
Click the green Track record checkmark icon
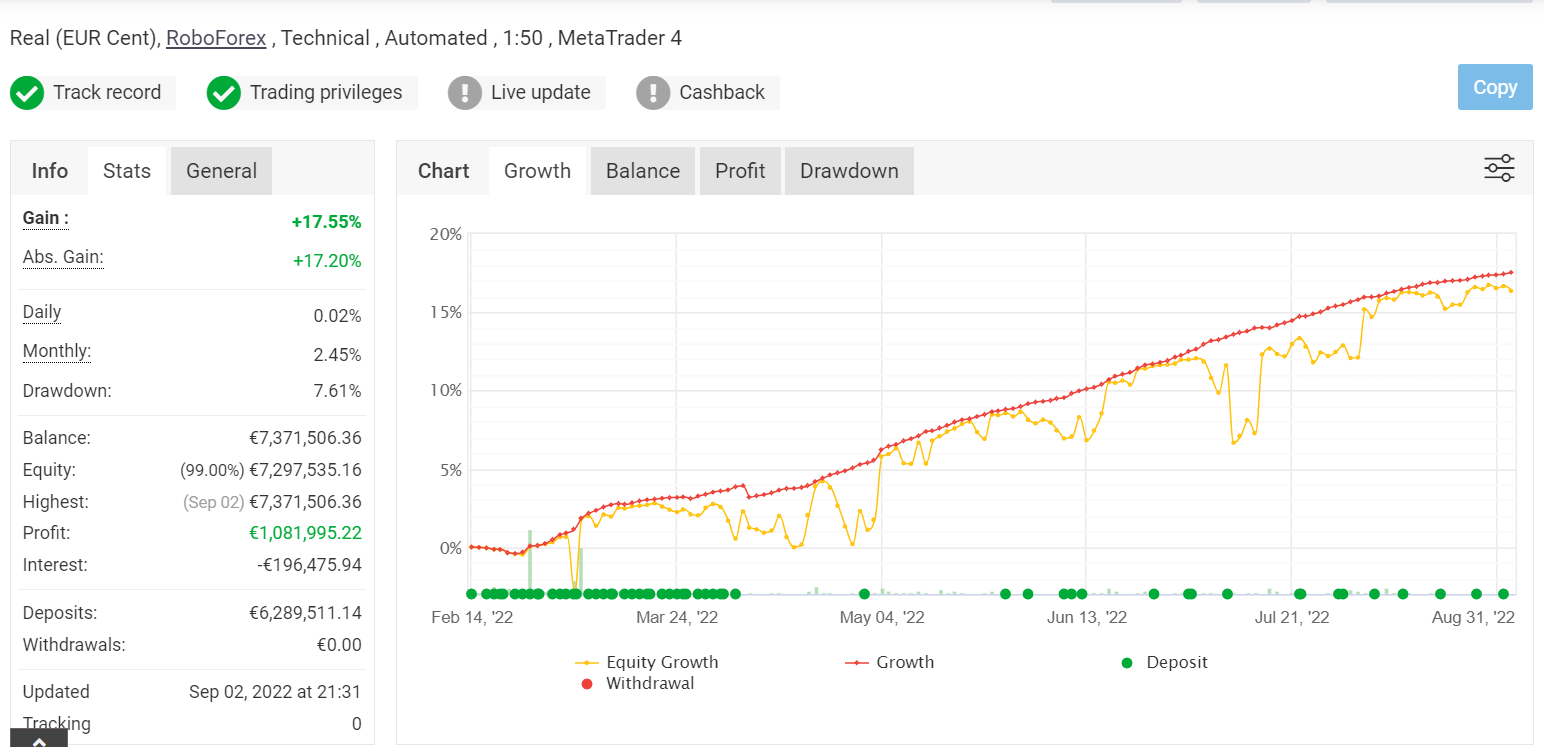pyautogui.click(x=27, y=93)
